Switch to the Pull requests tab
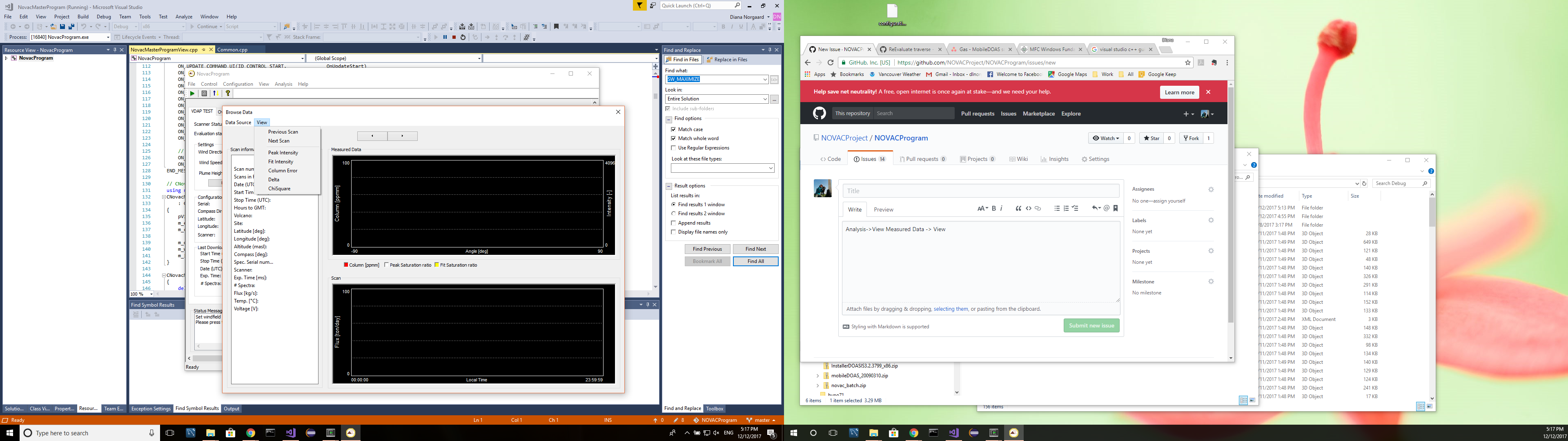 pyautogui.click(x=922, y=159)
